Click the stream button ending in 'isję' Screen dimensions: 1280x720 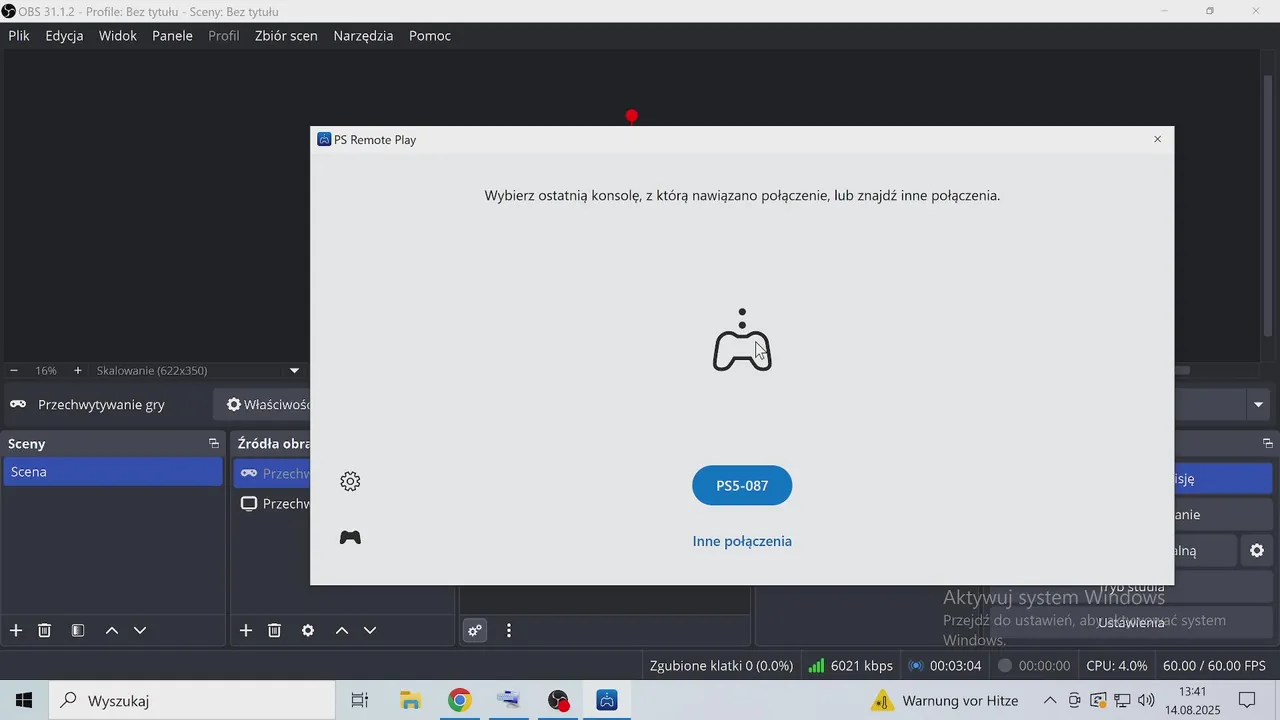coord(1222,478)
